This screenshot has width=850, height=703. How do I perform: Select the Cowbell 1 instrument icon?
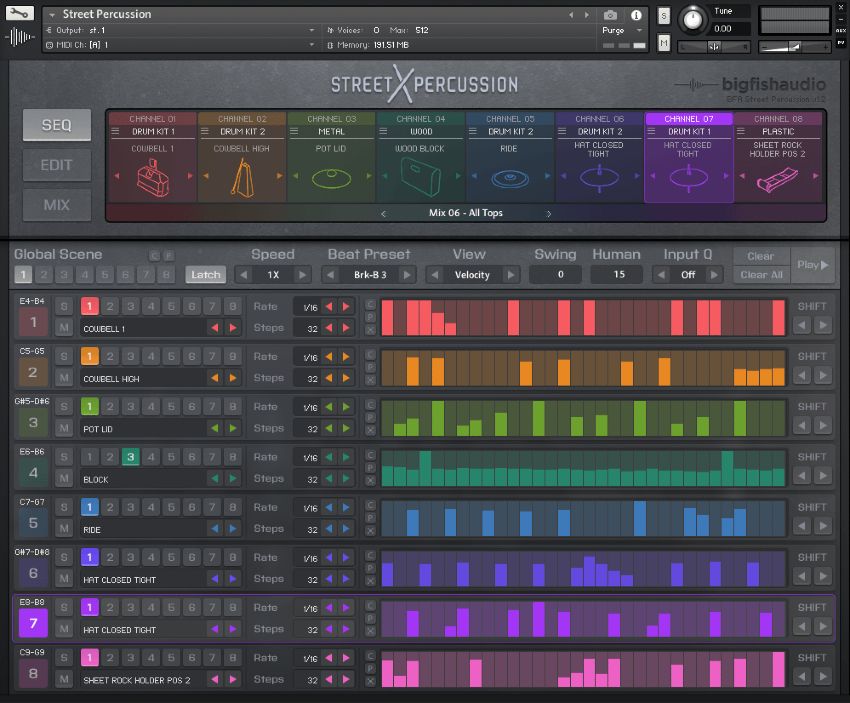(x=153, y=179)
